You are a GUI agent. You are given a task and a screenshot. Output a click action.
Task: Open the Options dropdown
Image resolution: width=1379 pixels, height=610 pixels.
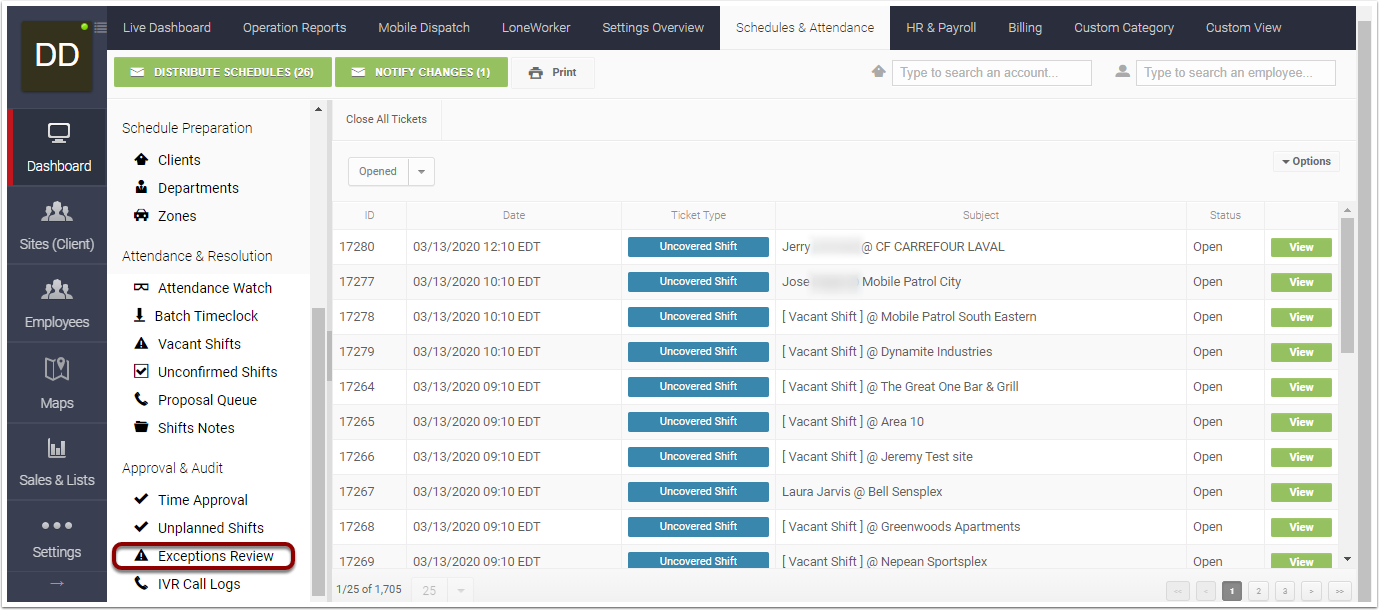1305,160
